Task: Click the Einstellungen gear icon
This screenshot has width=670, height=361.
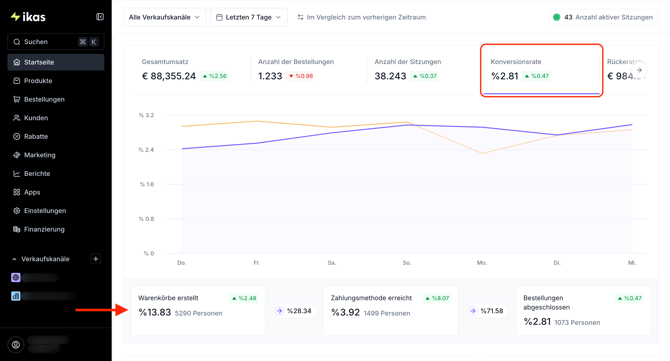Action: click(17, 211)
